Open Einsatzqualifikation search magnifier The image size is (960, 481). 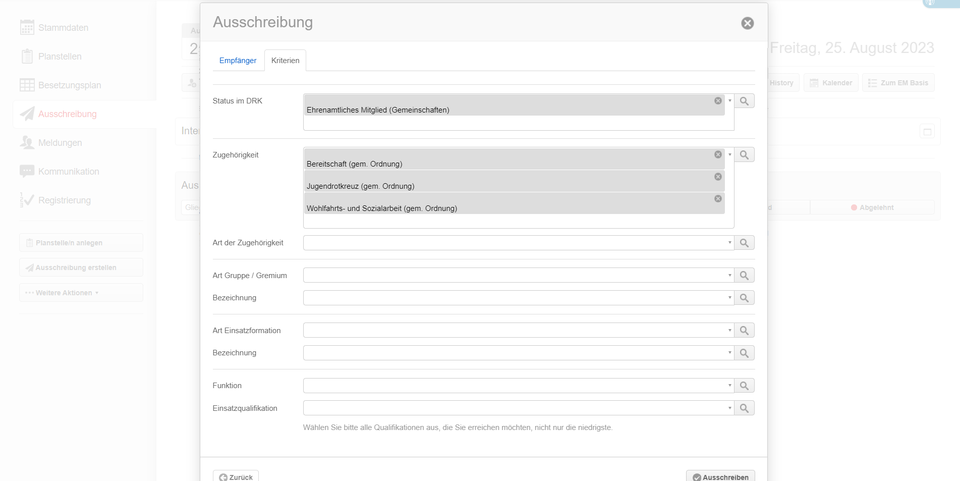tap(744, 408)
